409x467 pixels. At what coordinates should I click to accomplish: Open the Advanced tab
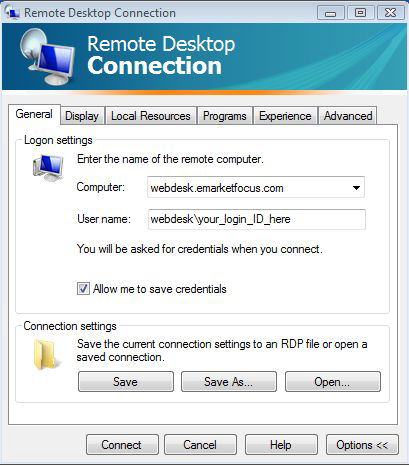click(348, 116)
